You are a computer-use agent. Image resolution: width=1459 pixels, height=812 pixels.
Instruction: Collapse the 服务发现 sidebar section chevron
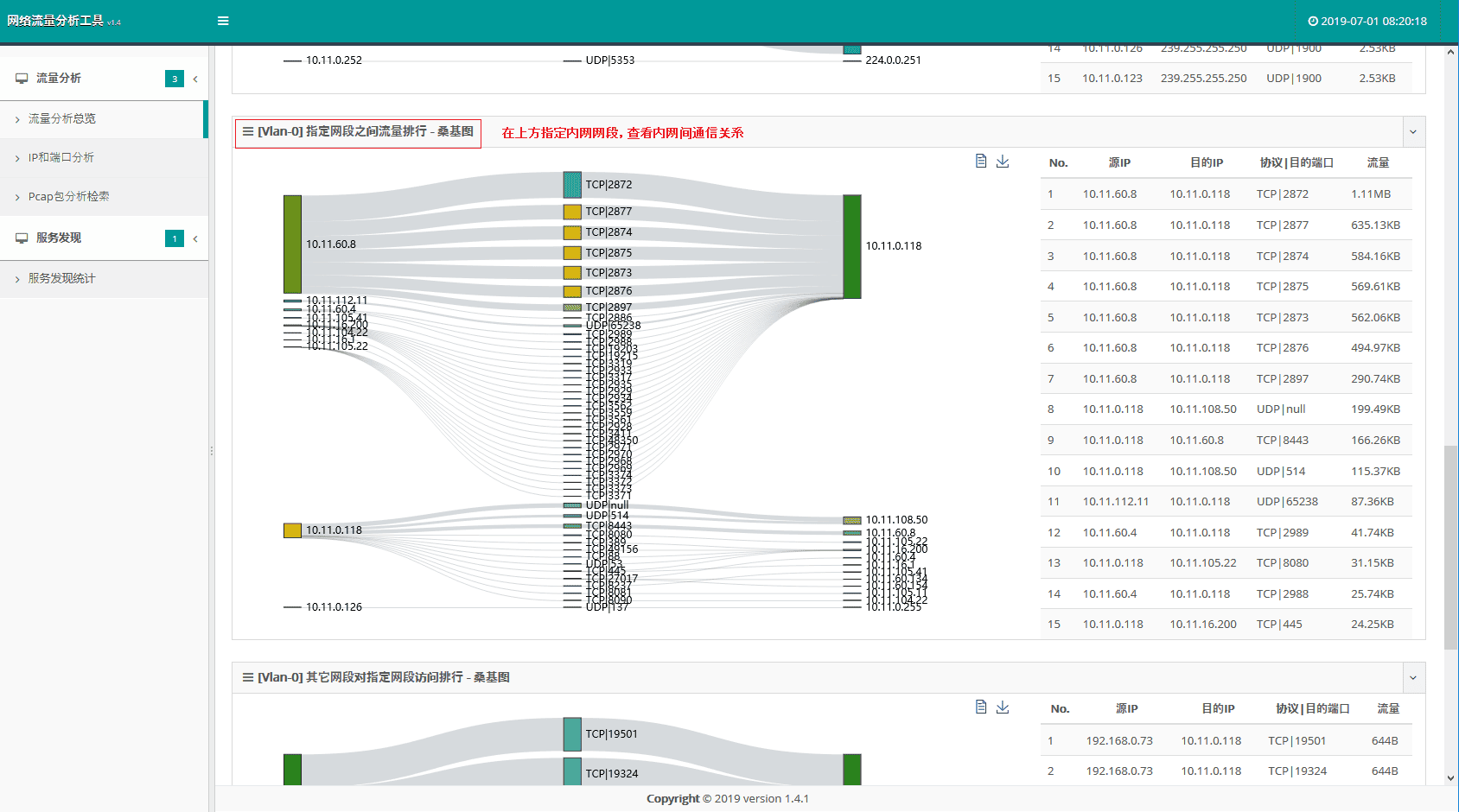pyautogui.click(x=195, y=239)
